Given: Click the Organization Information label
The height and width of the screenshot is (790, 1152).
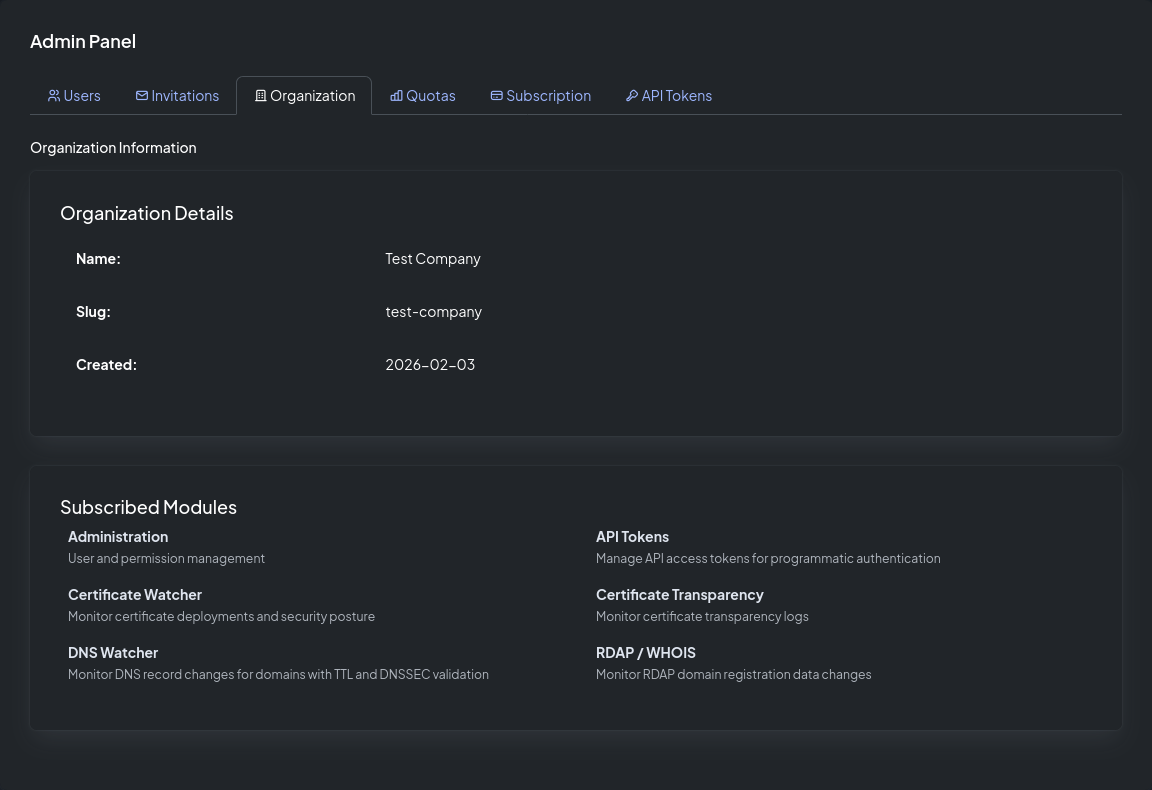Looking at the screenshot, I should tap(113, 148).
